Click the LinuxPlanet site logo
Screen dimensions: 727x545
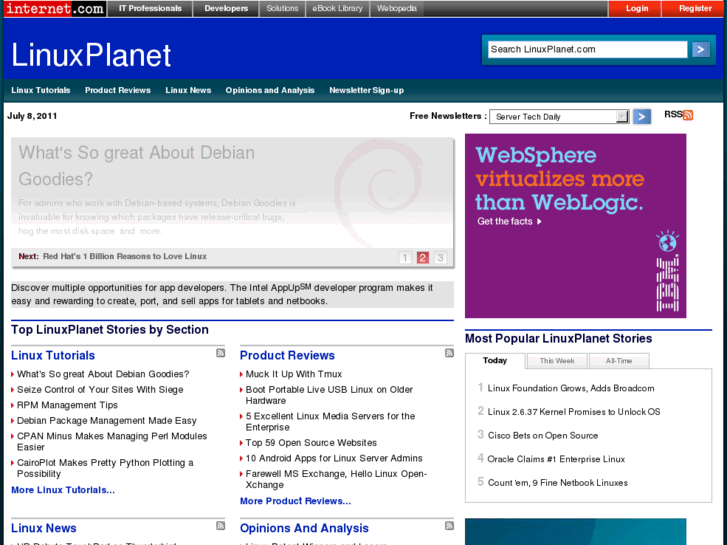click(x=91, y=55)
